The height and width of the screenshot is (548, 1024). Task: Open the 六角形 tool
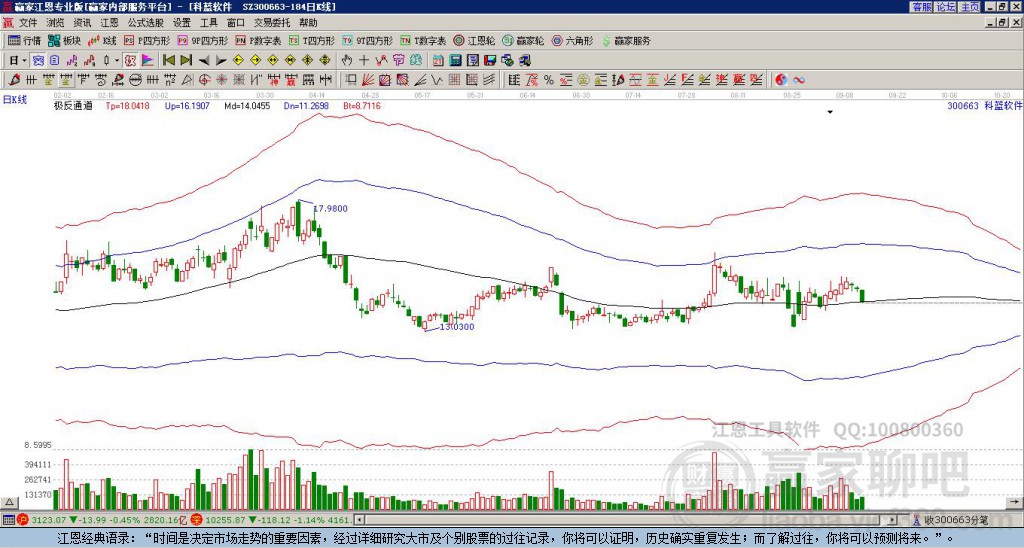[x=572, y=40]
